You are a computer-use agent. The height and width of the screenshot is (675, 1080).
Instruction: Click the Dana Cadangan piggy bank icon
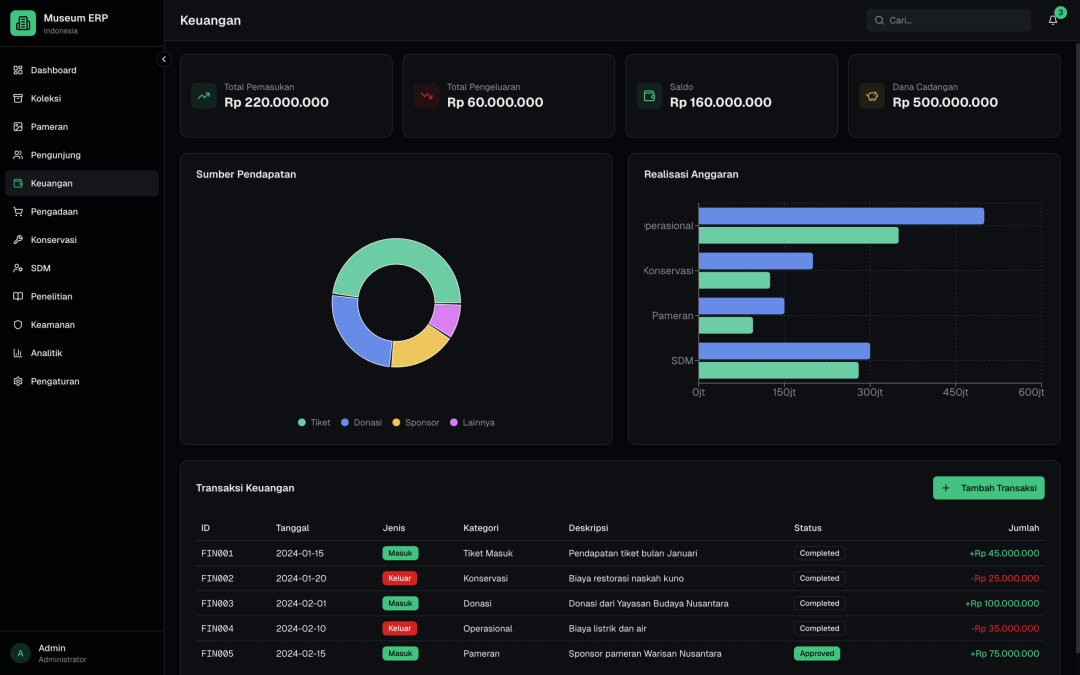872,96
